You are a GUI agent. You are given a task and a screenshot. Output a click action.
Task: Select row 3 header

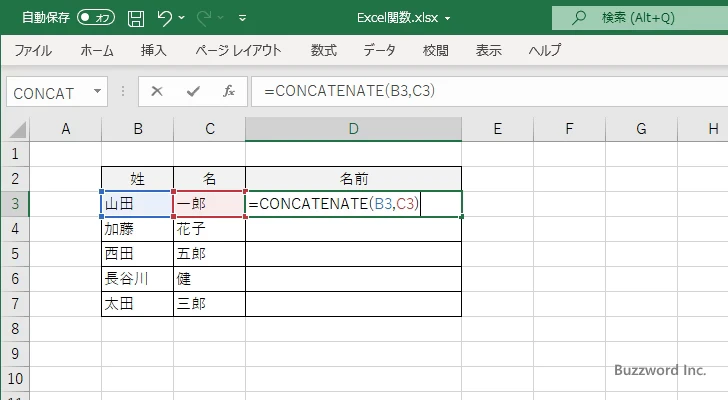(x=15, y=204)
